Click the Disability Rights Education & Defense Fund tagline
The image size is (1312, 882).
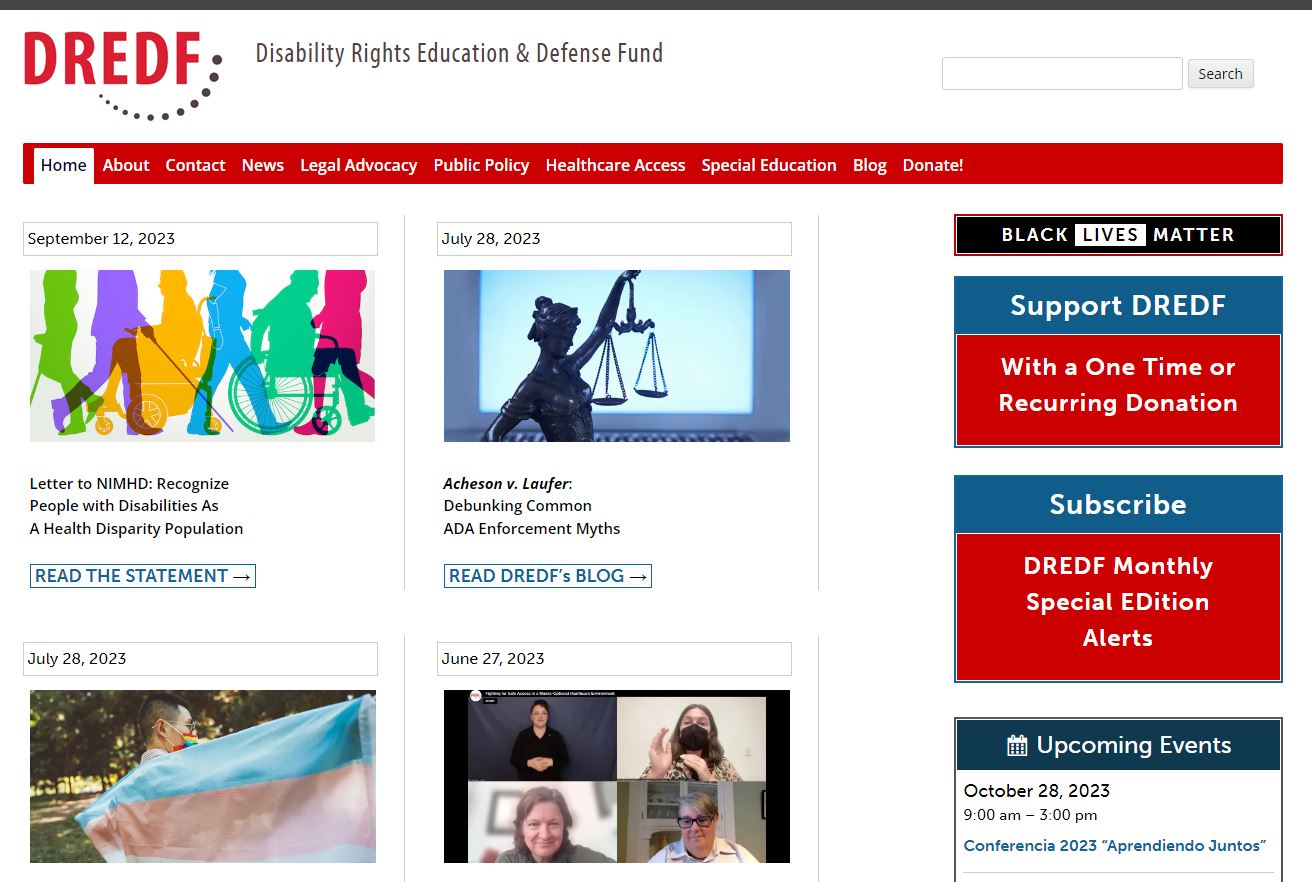coord(459,53)
